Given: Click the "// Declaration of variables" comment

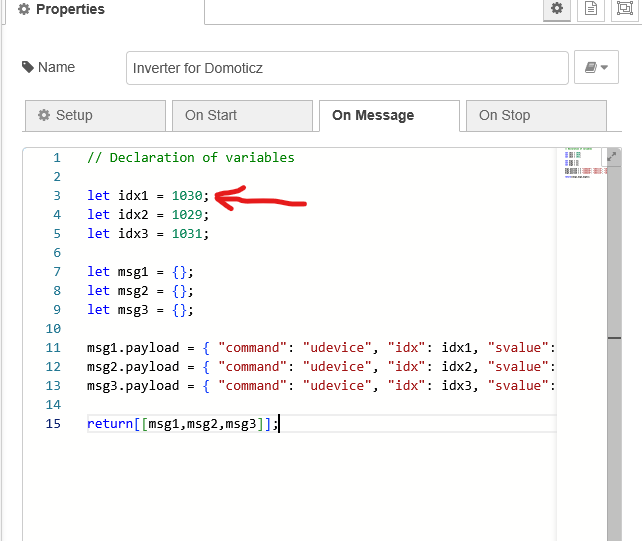Looking at the screenshot, I should point(191,158).
